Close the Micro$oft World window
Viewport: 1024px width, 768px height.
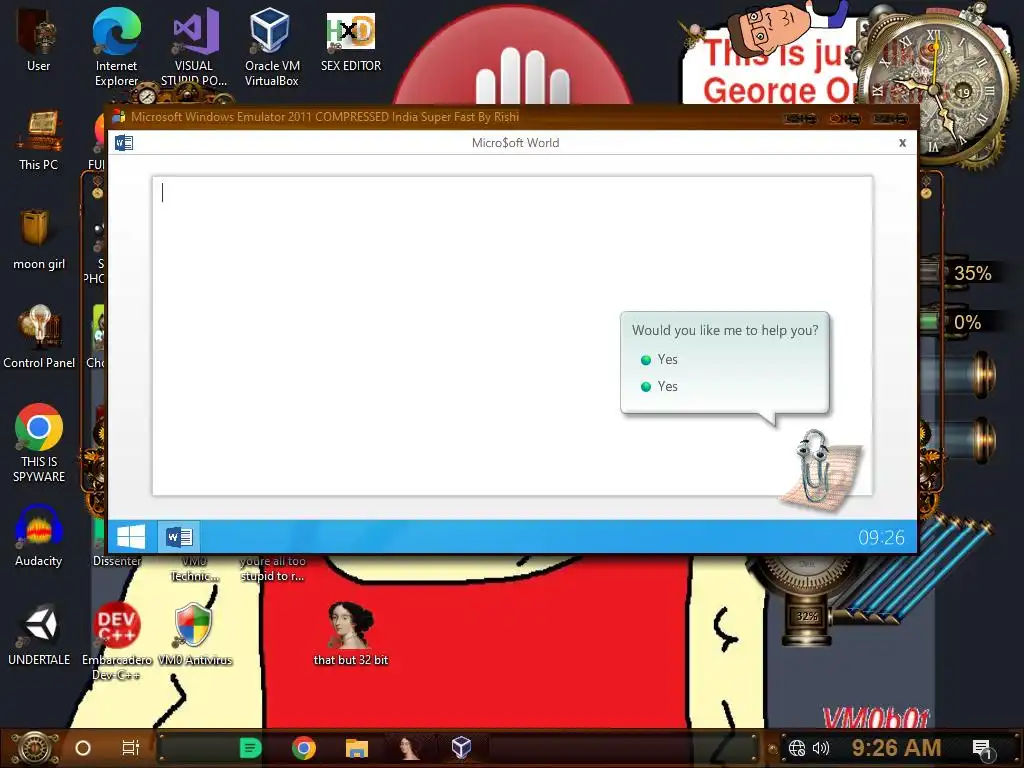903,143
